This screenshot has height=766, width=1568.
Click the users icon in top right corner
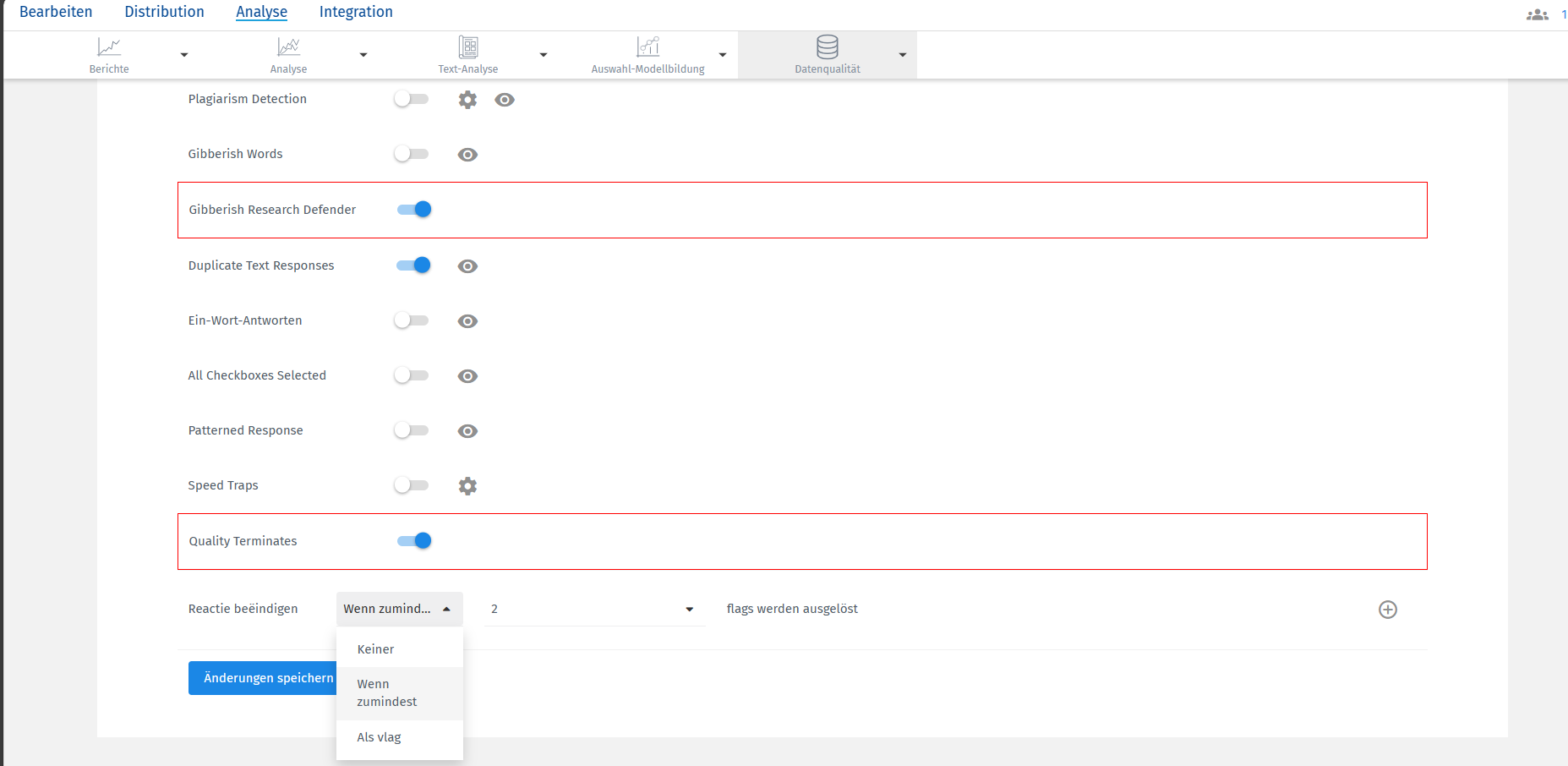click(x=1537, y=14)
